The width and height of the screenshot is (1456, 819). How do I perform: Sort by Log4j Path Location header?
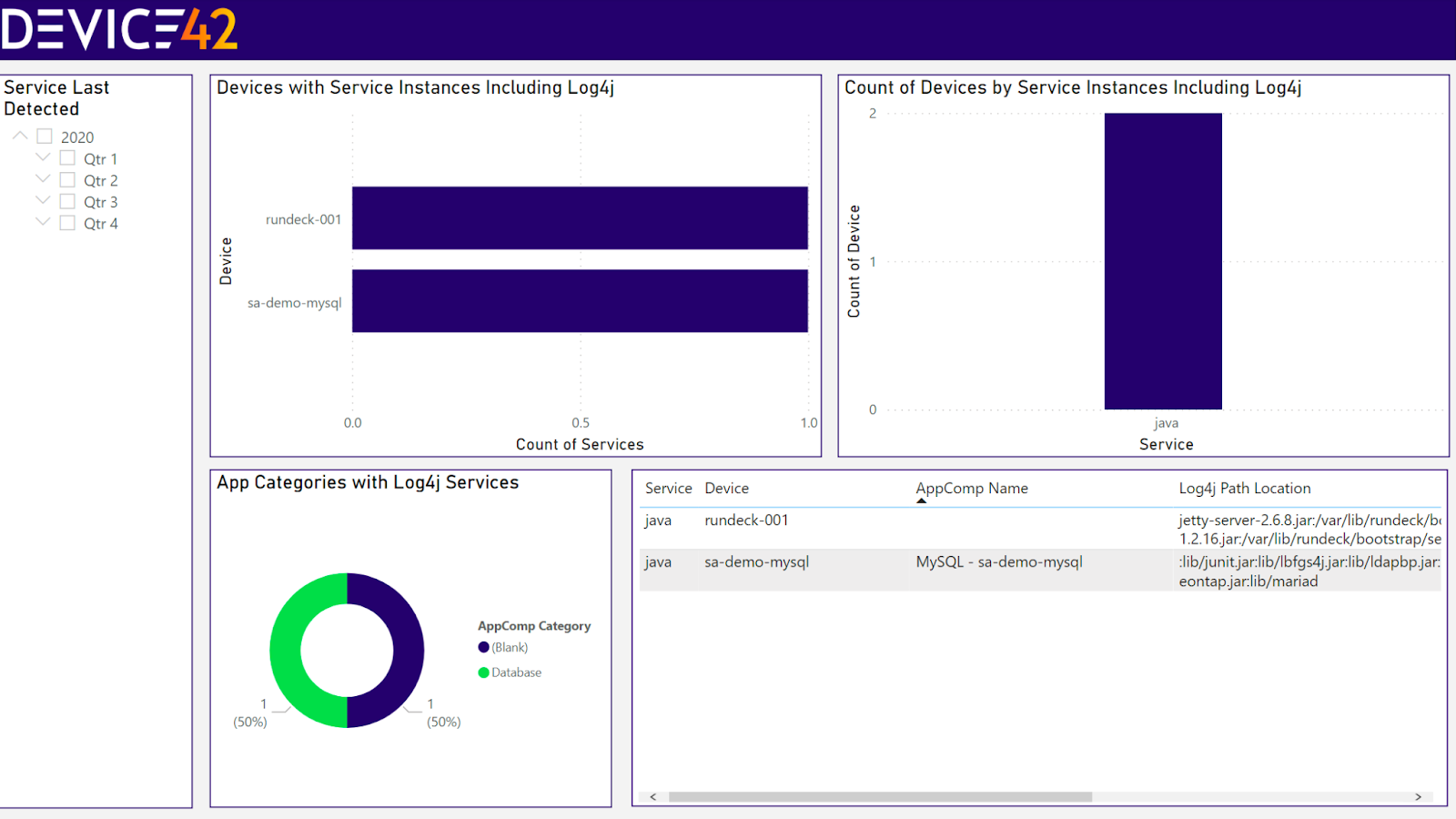point(1245,489)
